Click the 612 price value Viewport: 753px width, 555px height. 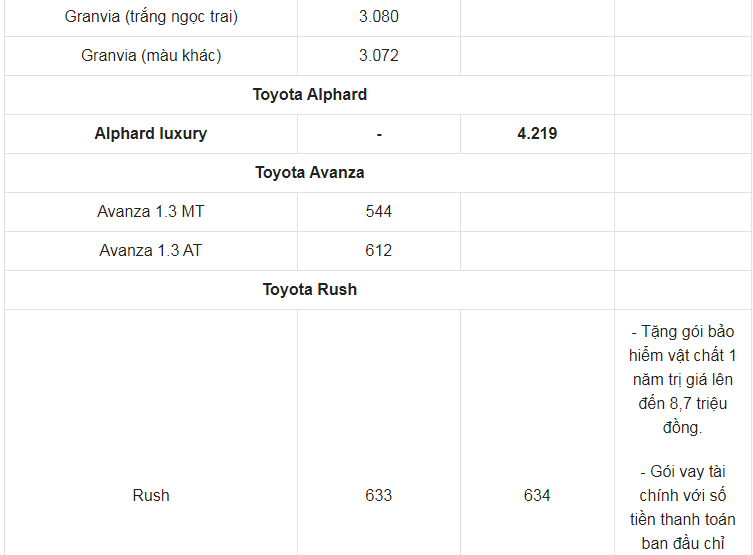coord(378,251)
